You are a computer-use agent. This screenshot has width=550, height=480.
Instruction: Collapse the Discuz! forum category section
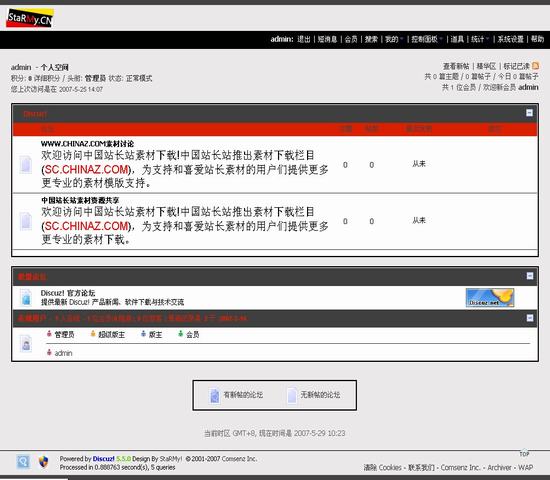[x=529, y=113]
